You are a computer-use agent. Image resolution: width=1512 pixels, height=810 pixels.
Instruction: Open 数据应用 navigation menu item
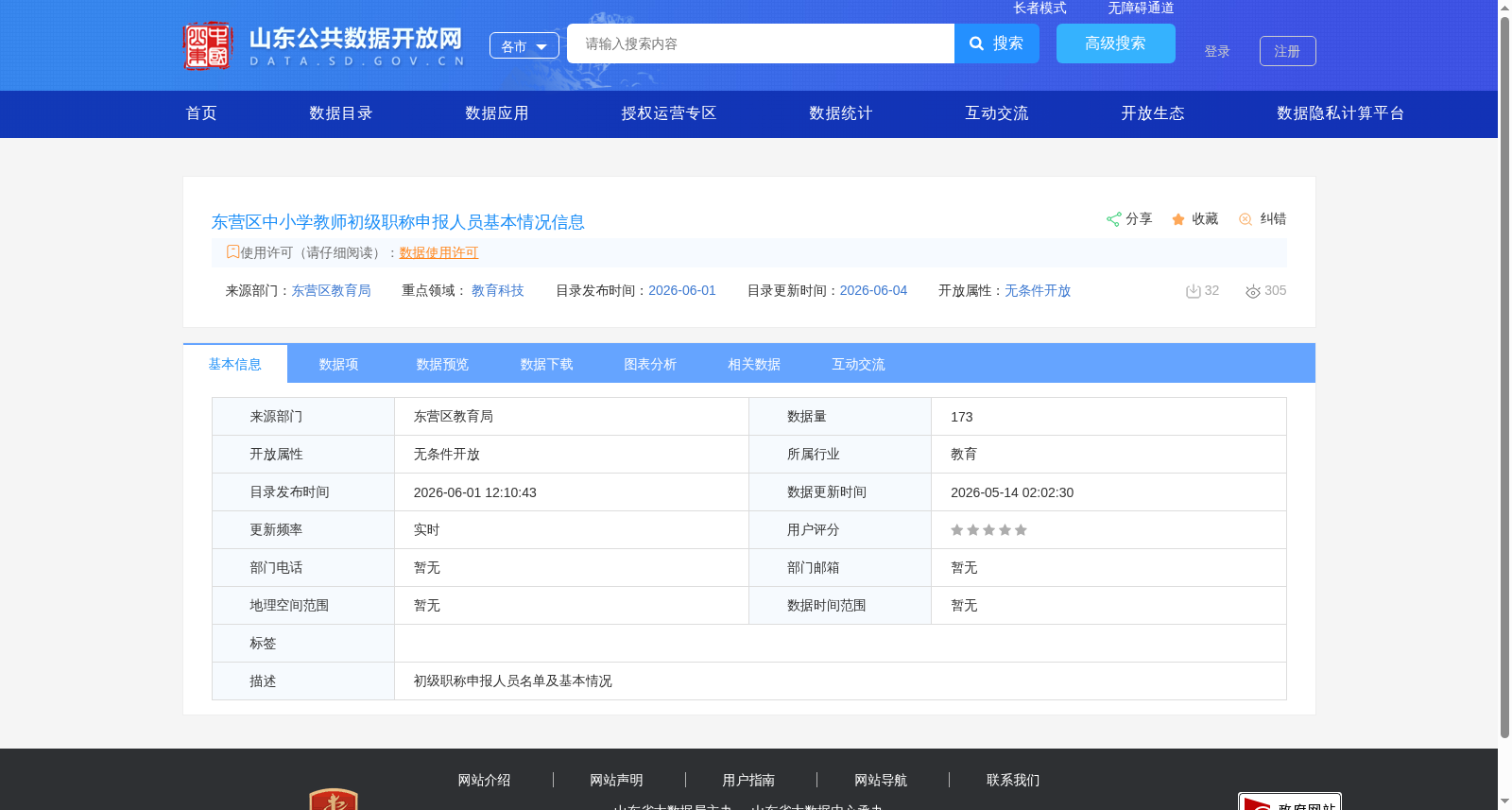(x=497, y=113)
